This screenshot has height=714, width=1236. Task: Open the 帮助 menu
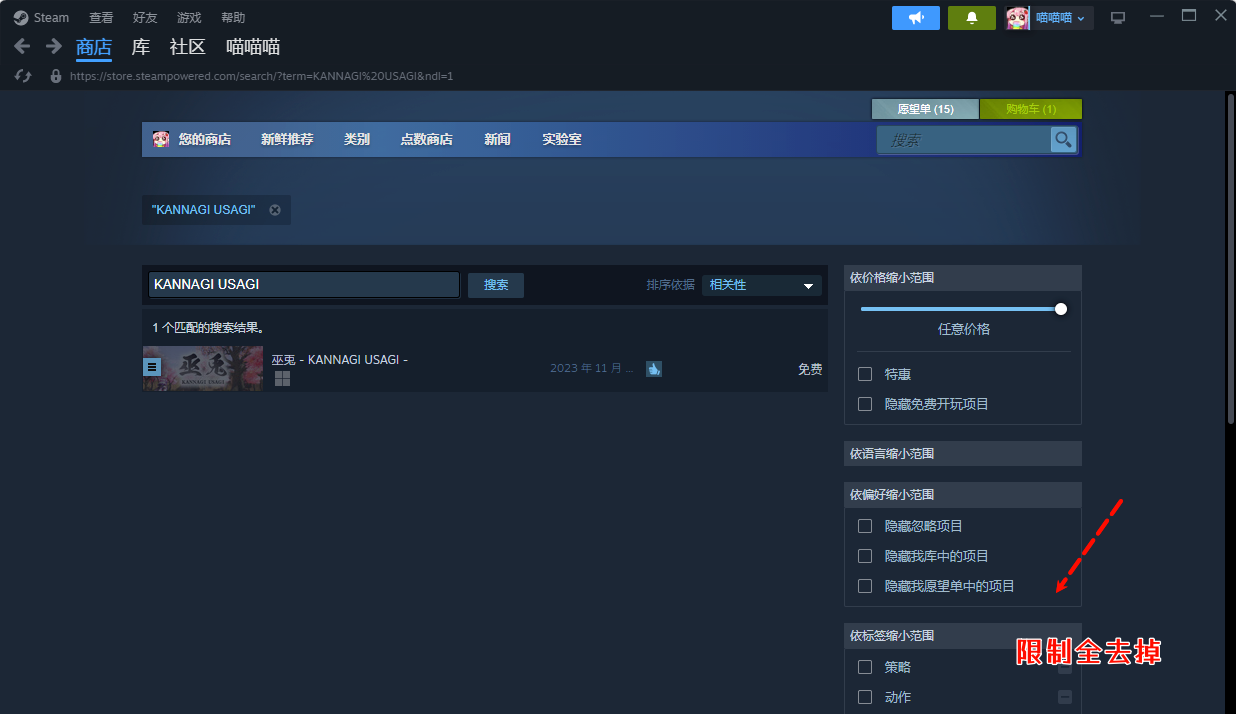233,18
